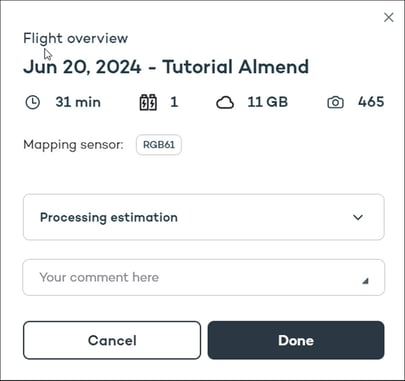Image resolution: width=405 pixels, height=381 pixels.
Task: Click the Tutorial Almend name text
Action: click(x=236, y=67)
